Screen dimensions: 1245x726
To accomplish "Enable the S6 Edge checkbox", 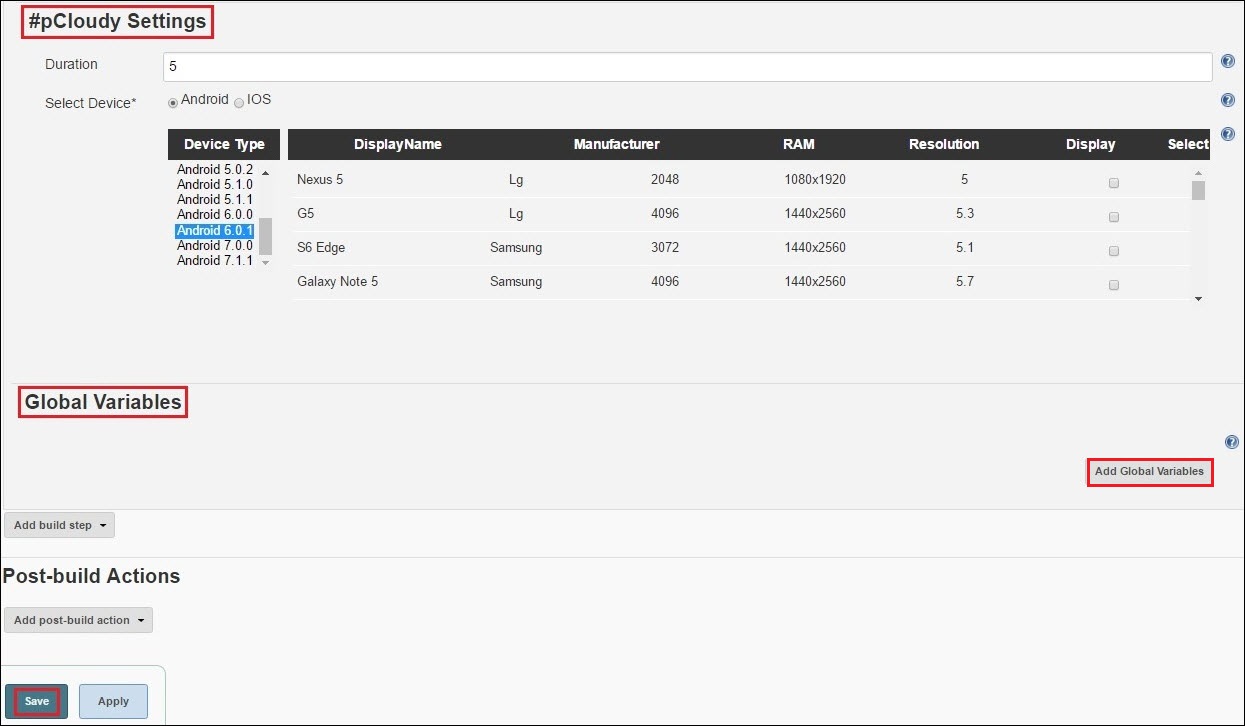I will pos(1114,251).
